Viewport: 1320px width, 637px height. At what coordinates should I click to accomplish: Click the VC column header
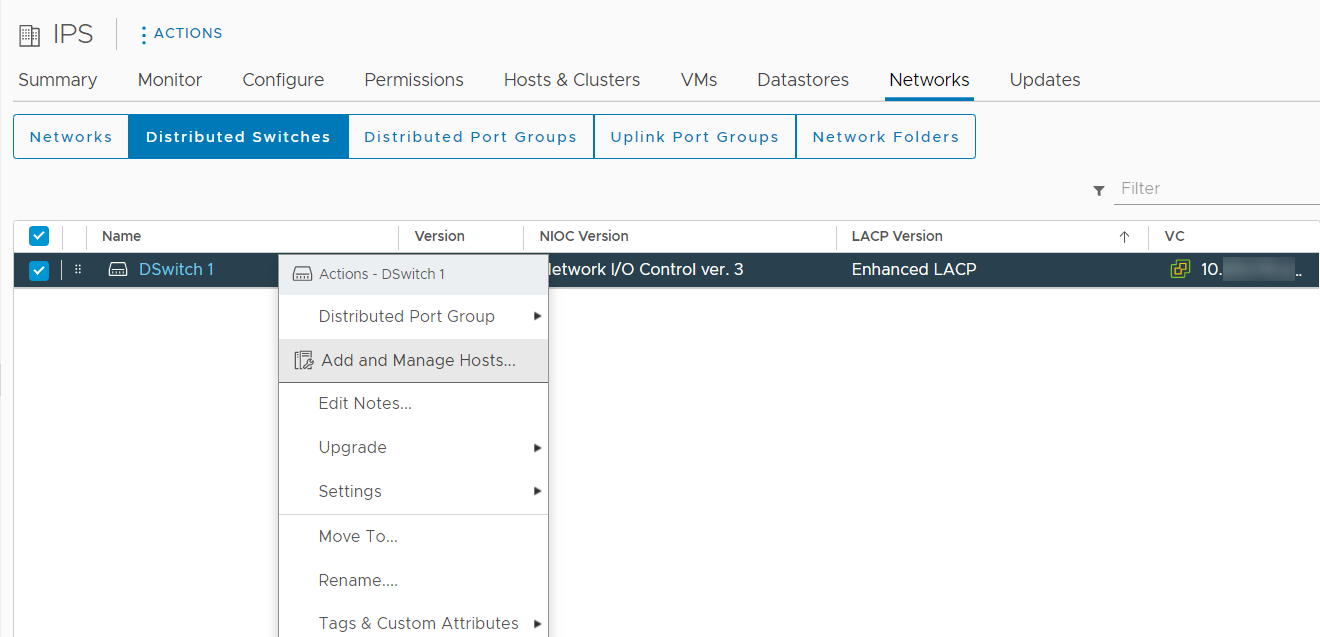[x=1175, y=237]
